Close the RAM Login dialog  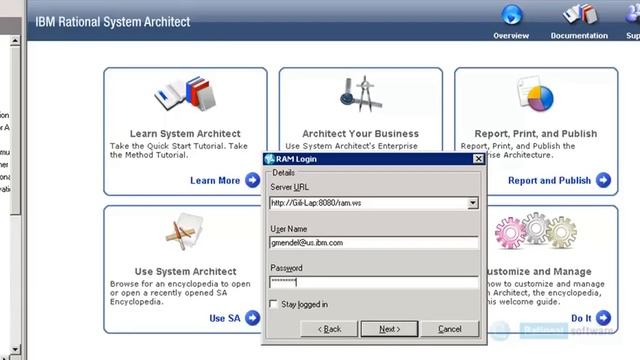coord(478,159)
